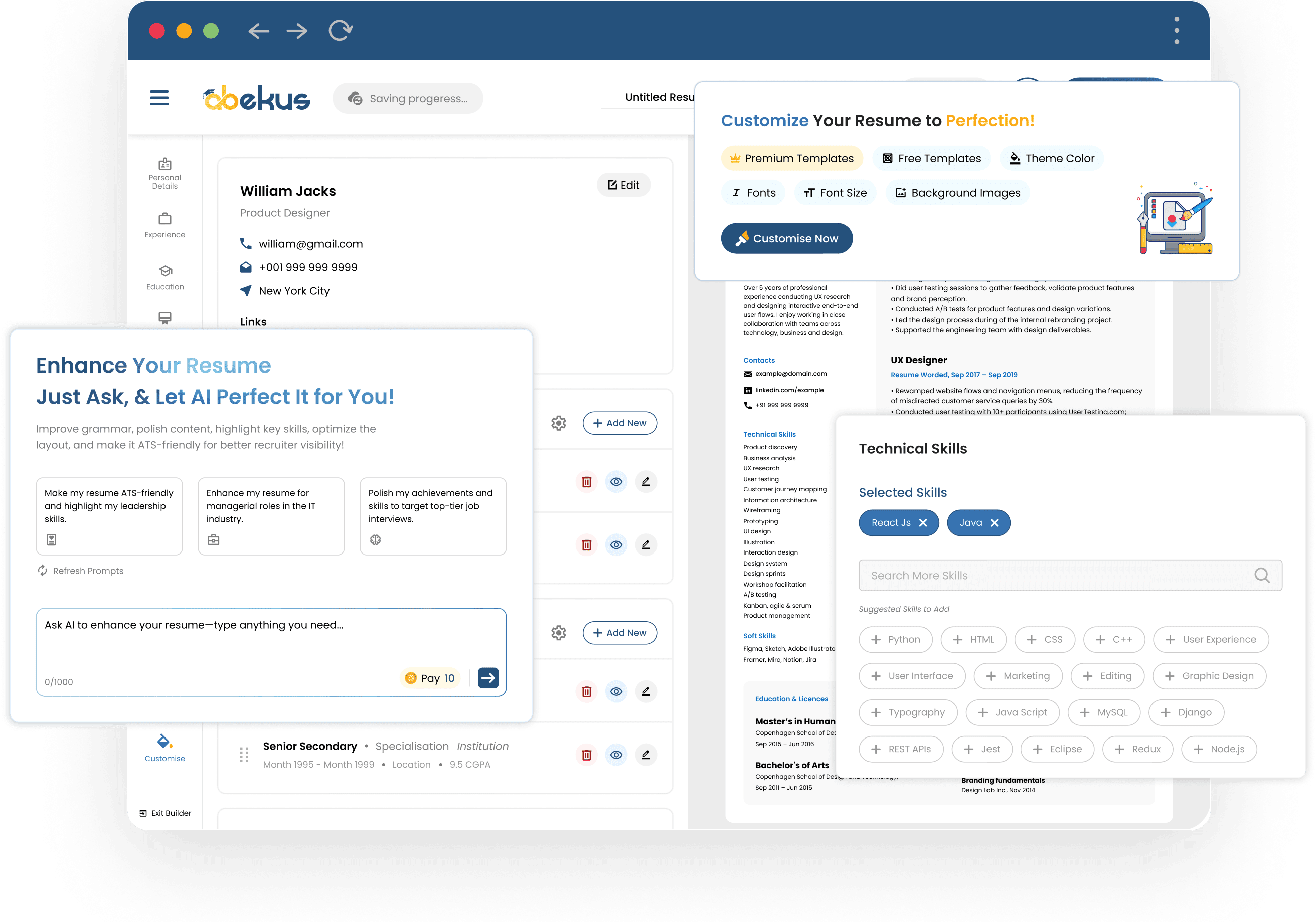This screenshot has height=922, width=1316.
Task: Open the Theme Color option
Action: pos(1052,158)
